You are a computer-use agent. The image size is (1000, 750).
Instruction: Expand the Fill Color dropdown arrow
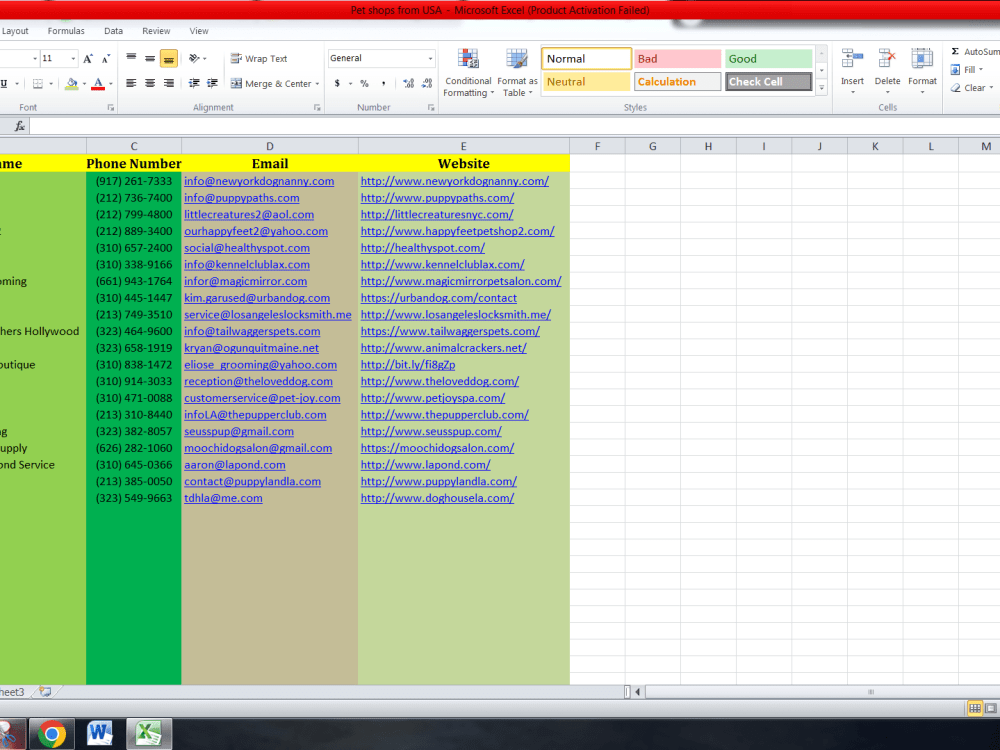tap(84, 84)
